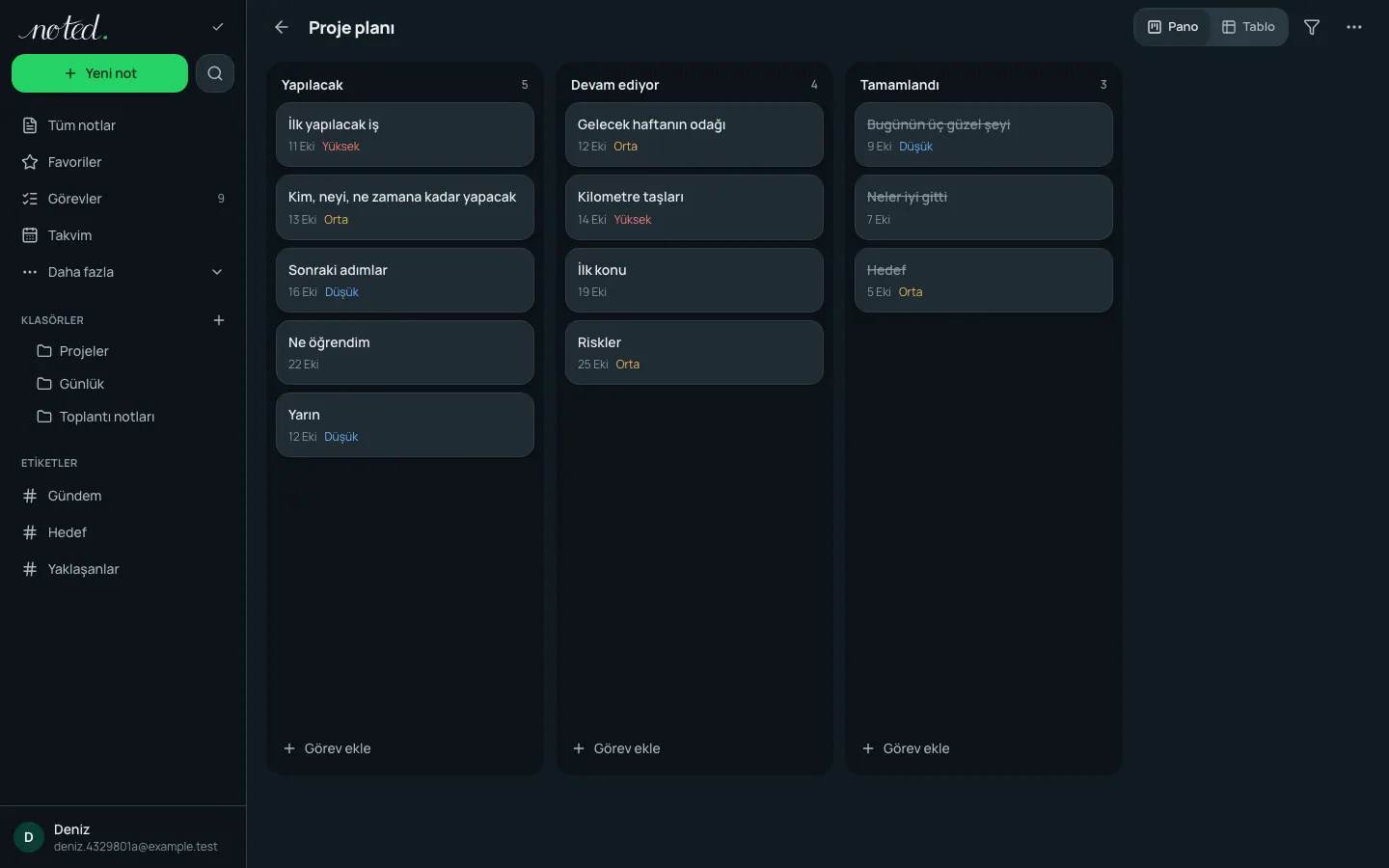
Task: Switch to Pano board view
Action: pos(1173,27)
